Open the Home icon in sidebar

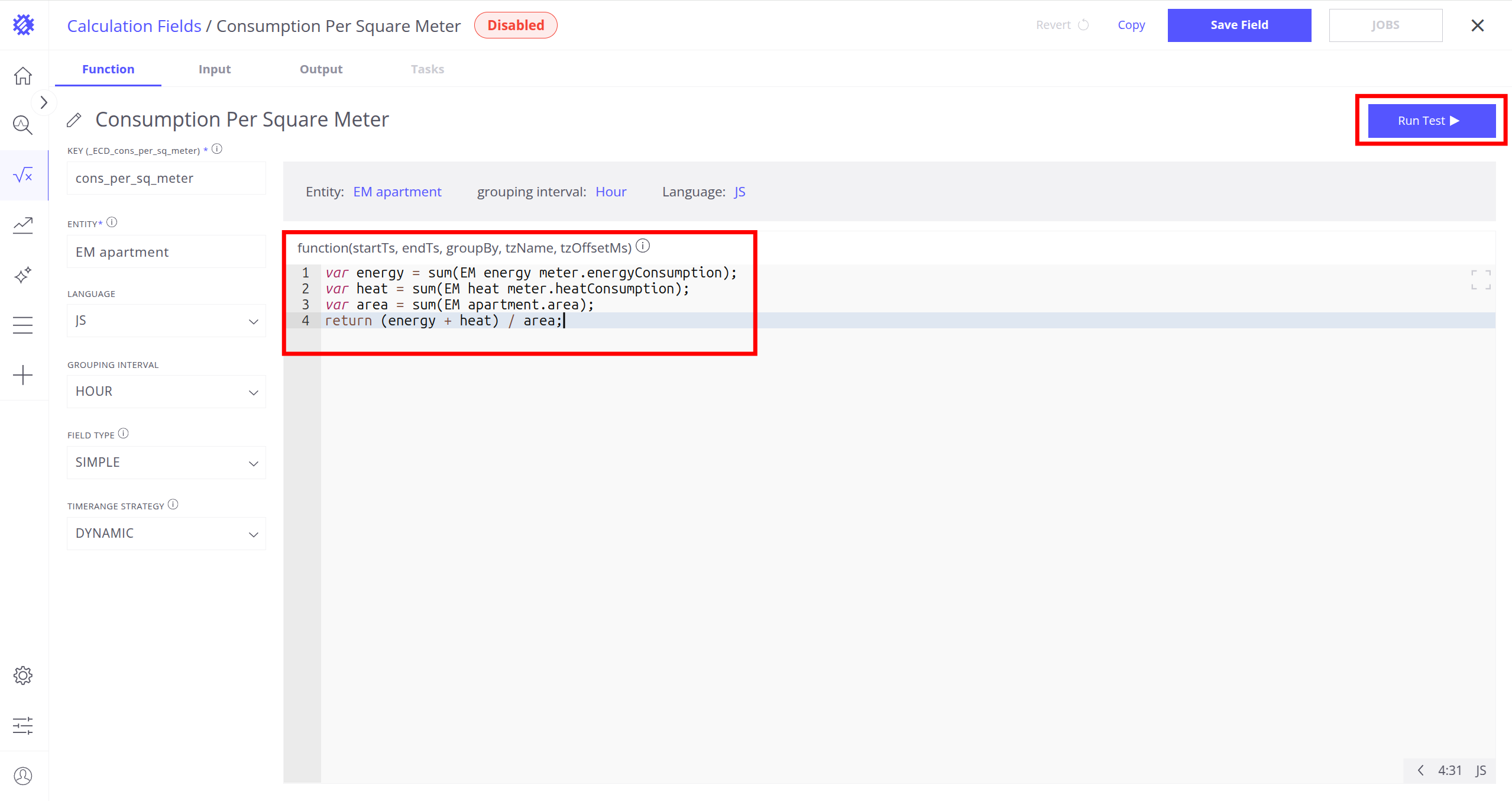(x=23, y=76)
